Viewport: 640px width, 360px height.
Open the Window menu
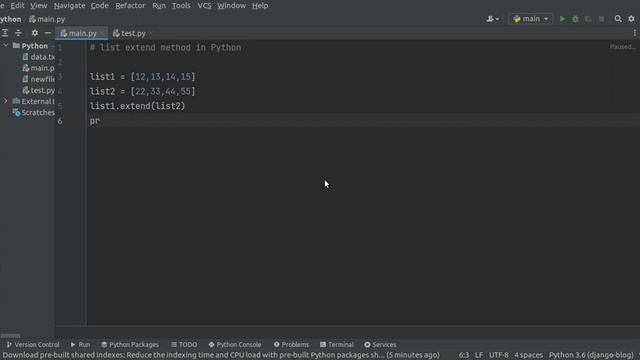(x=231, y=6)
